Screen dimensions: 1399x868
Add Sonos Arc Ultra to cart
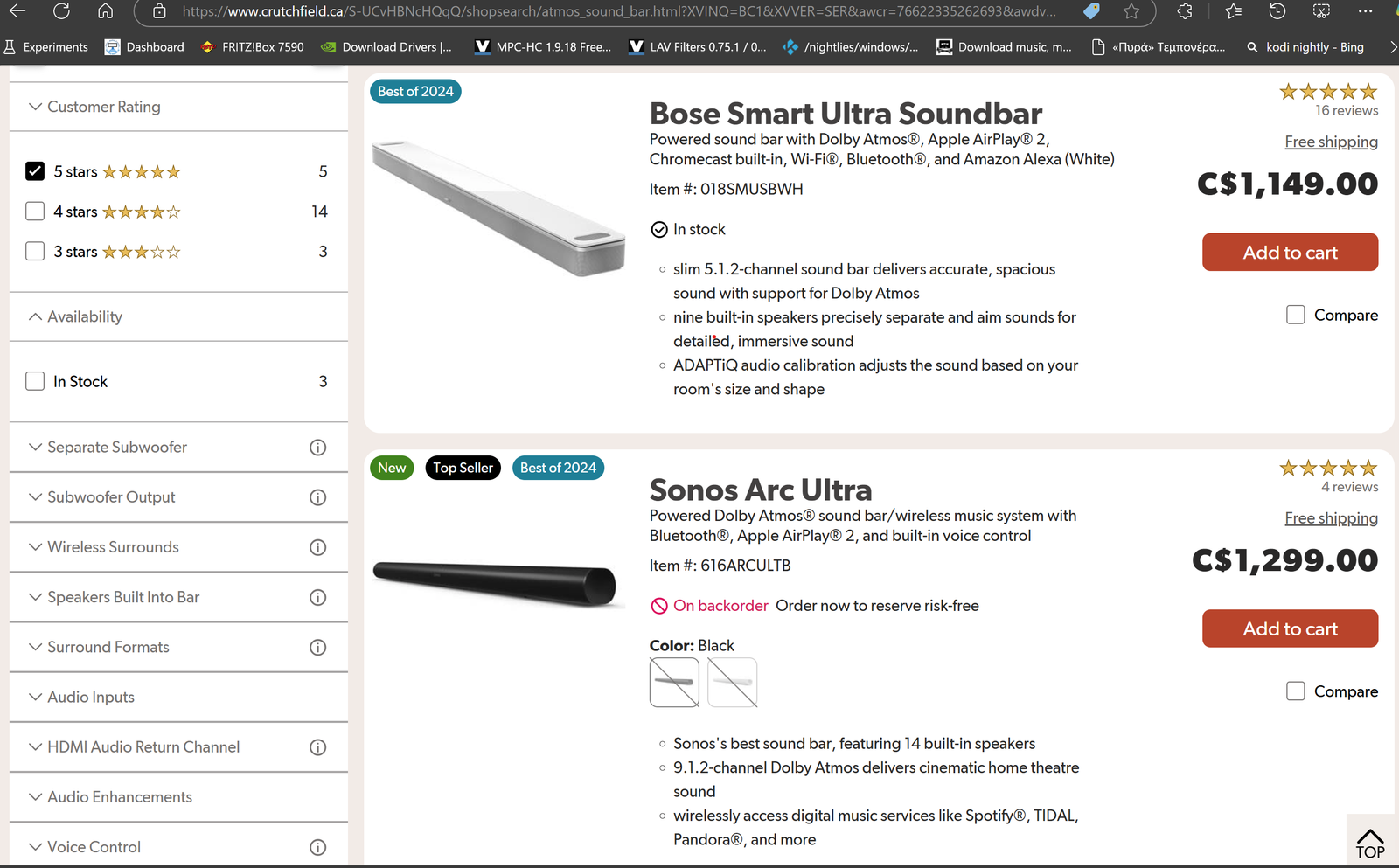tap(1290, 628)
